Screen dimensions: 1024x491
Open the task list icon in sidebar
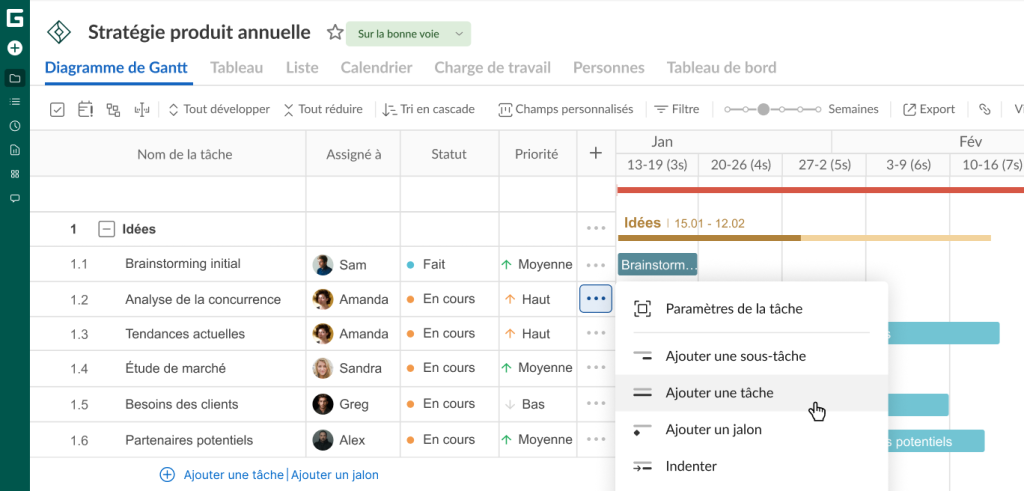pos(14,102)
